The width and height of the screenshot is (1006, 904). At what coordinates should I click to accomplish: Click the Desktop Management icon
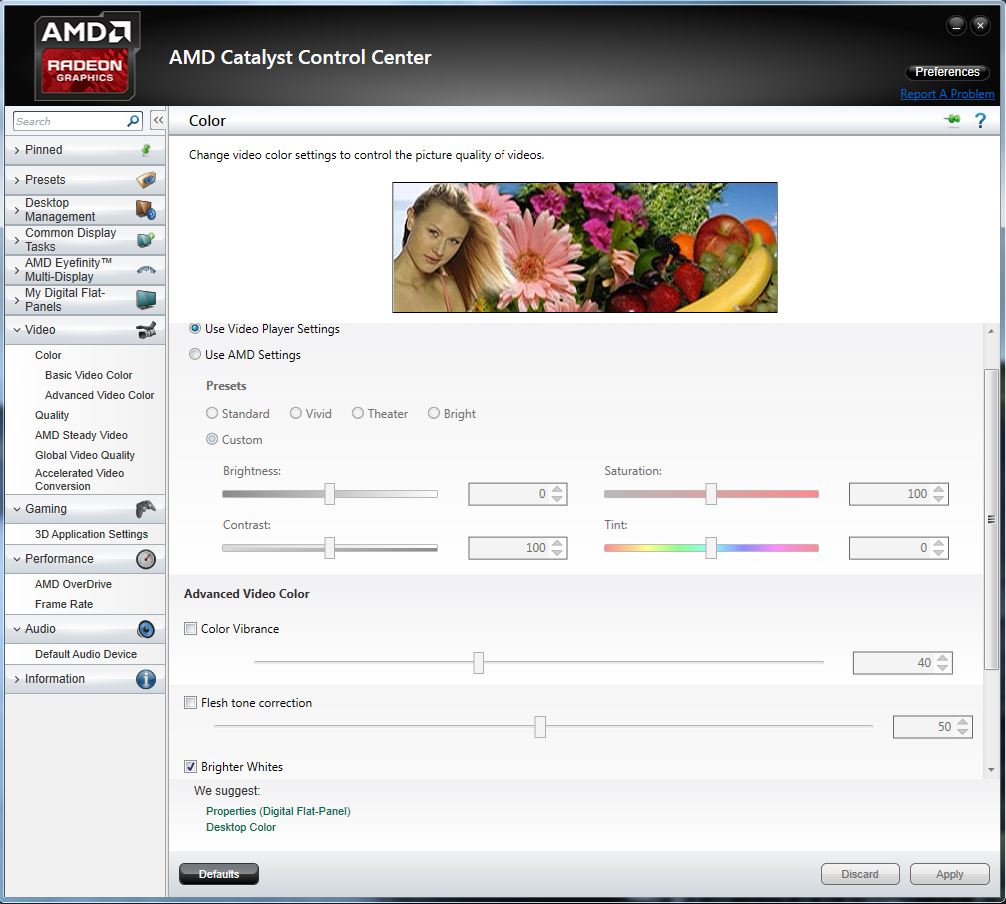(x=146, y=210)
